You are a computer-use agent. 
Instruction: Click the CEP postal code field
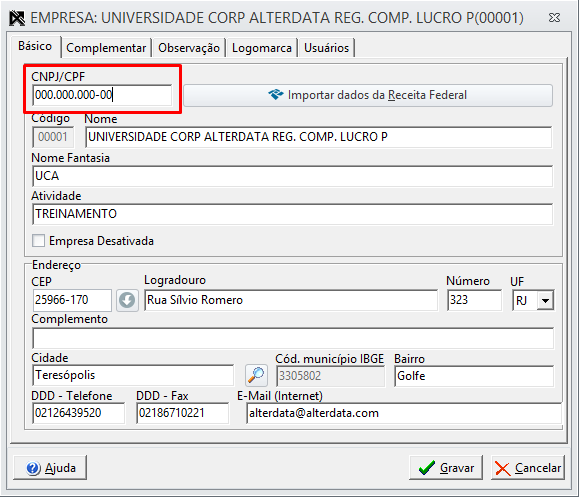[x=72, y=300]
